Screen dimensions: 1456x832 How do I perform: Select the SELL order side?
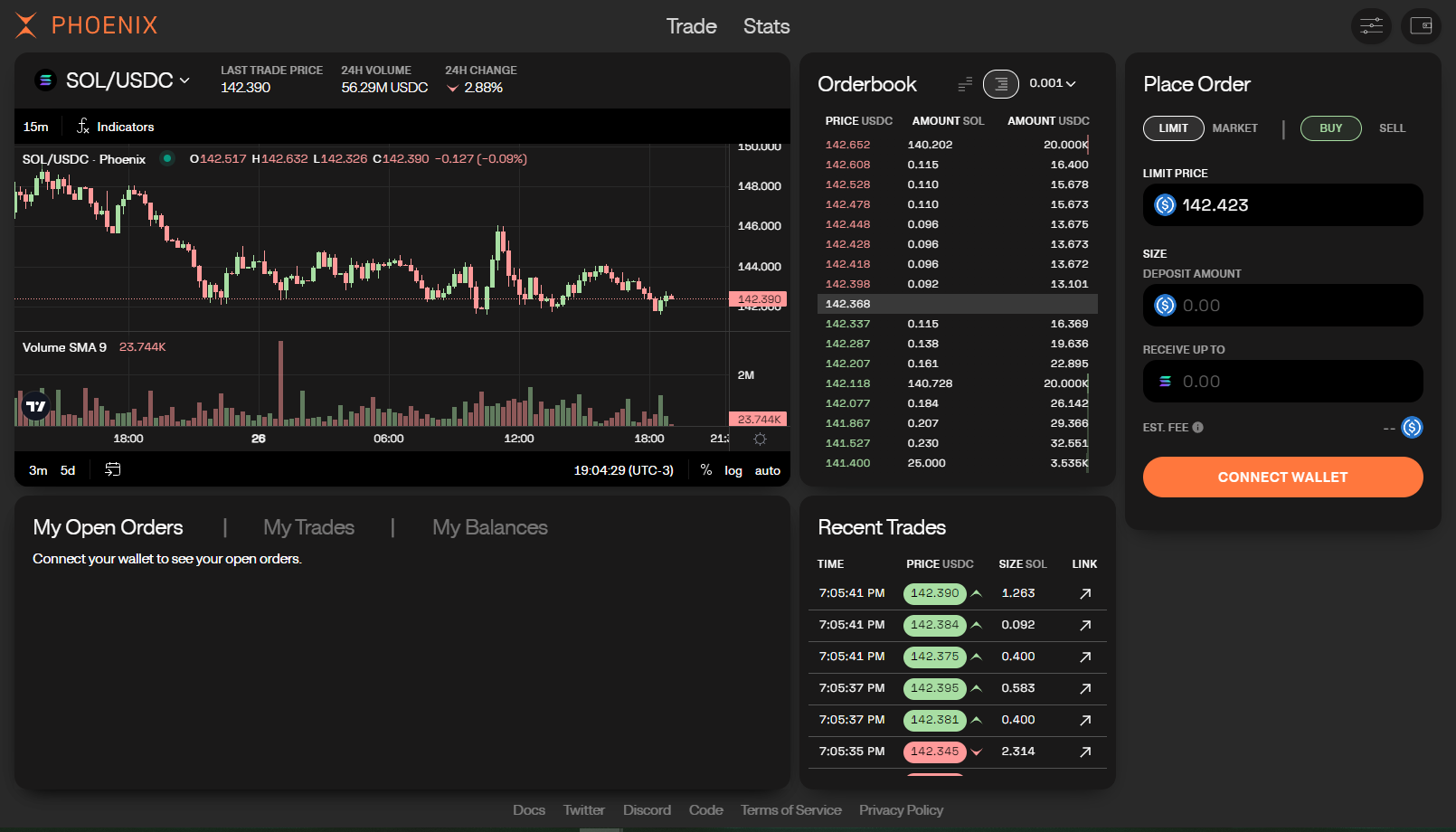(1392, 128)
